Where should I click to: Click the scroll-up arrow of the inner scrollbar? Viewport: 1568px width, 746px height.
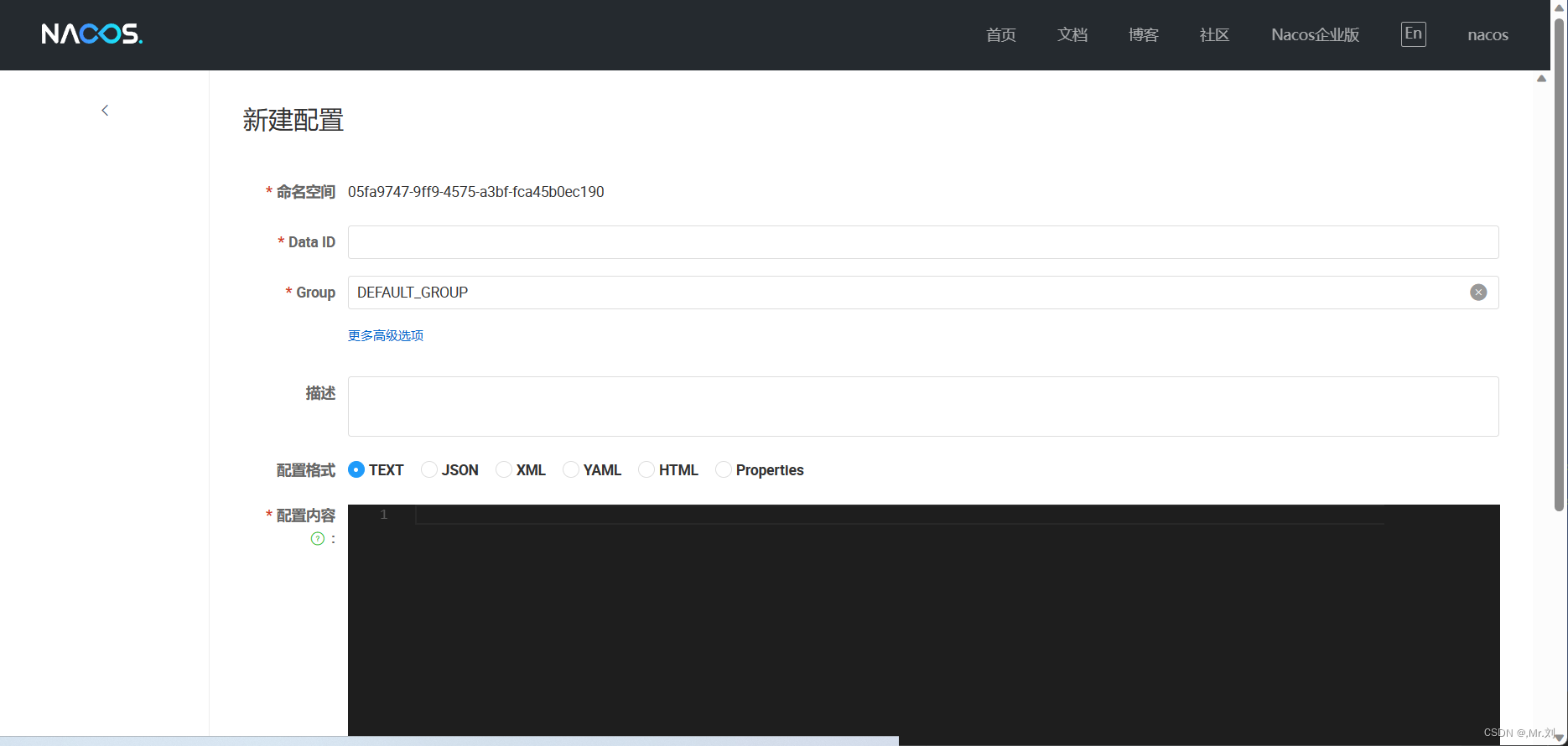click(x=1541, y=78)
